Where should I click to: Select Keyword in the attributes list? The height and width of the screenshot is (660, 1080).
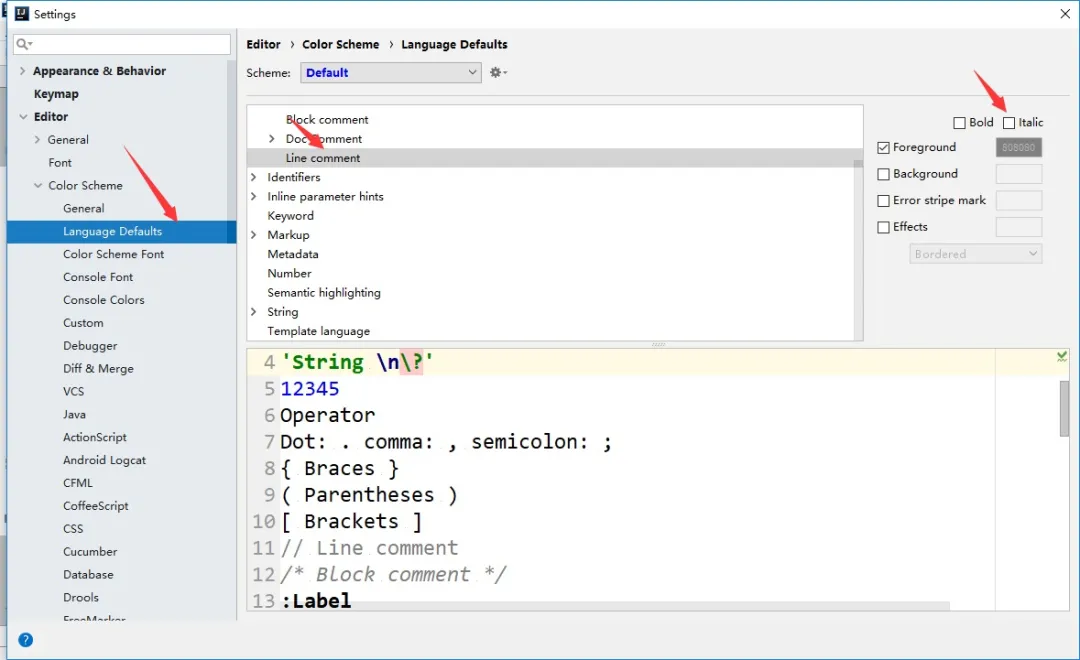point(290,216)
